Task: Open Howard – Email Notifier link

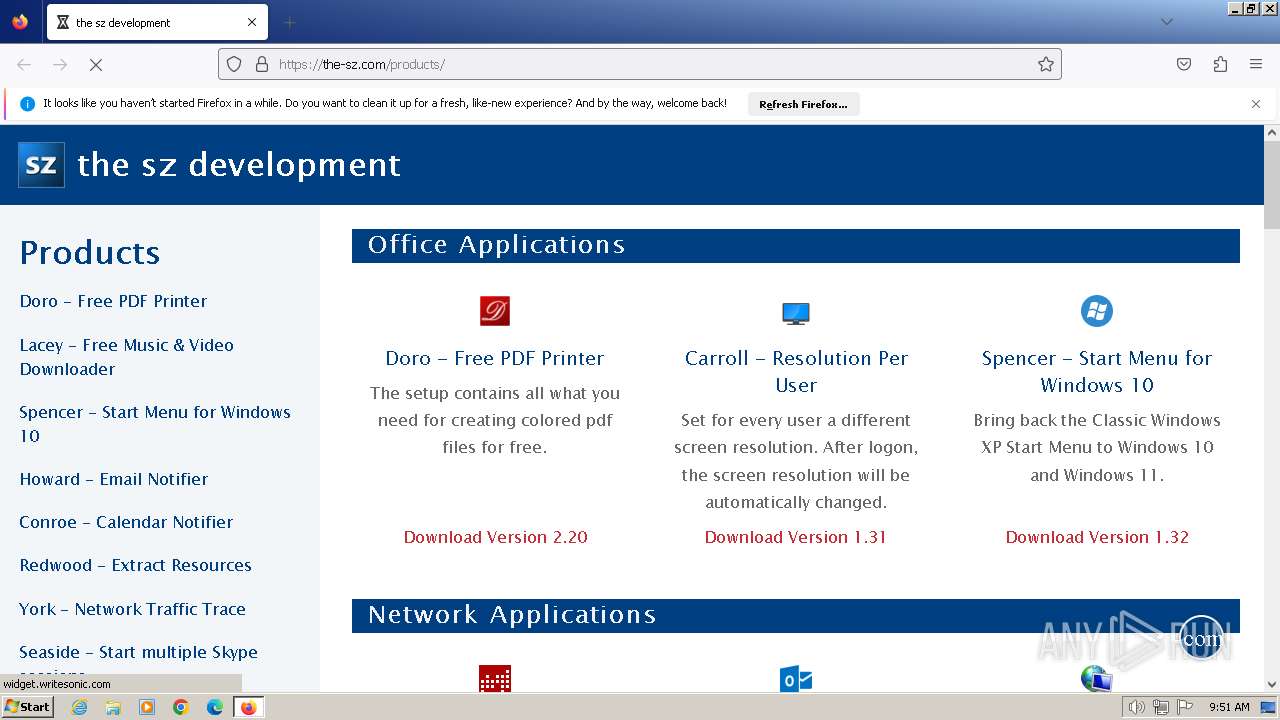Action: 114,479
